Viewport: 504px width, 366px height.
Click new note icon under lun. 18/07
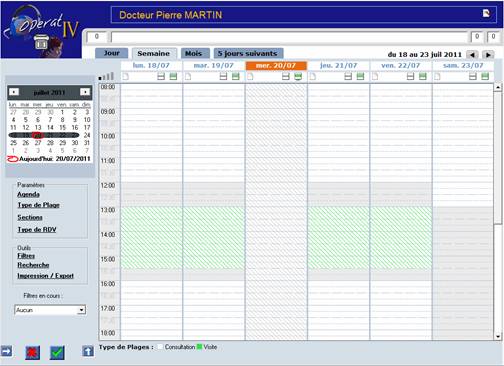[x=125, y=77]
